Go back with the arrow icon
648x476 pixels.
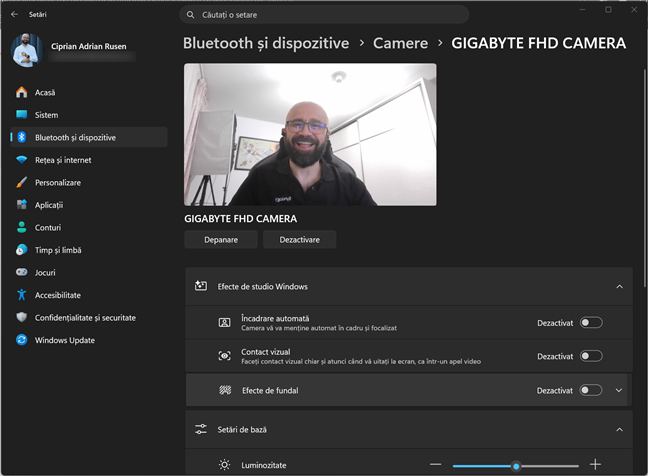click(x=14, y=14)
